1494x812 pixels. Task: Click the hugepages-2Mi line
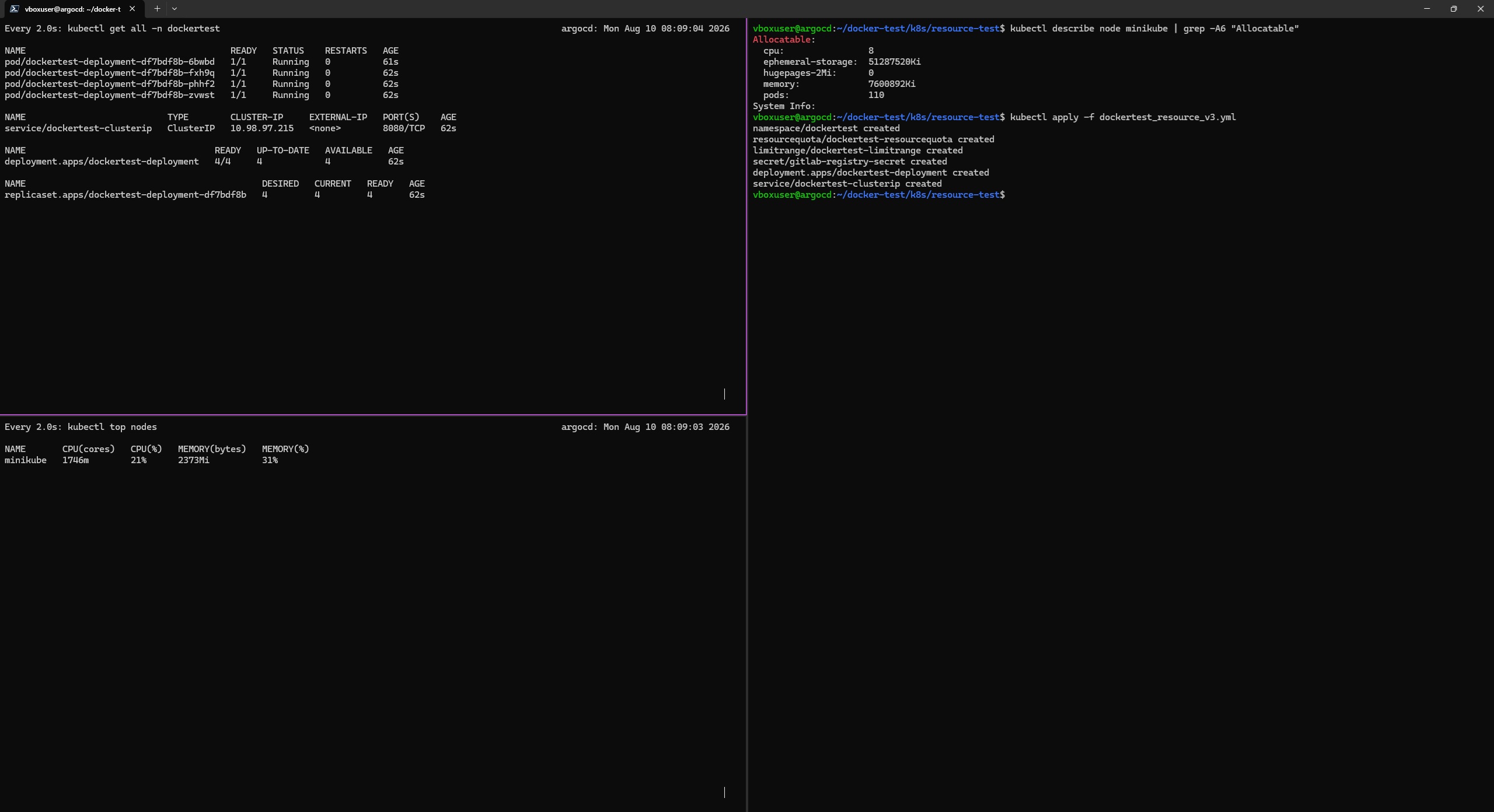818,73
